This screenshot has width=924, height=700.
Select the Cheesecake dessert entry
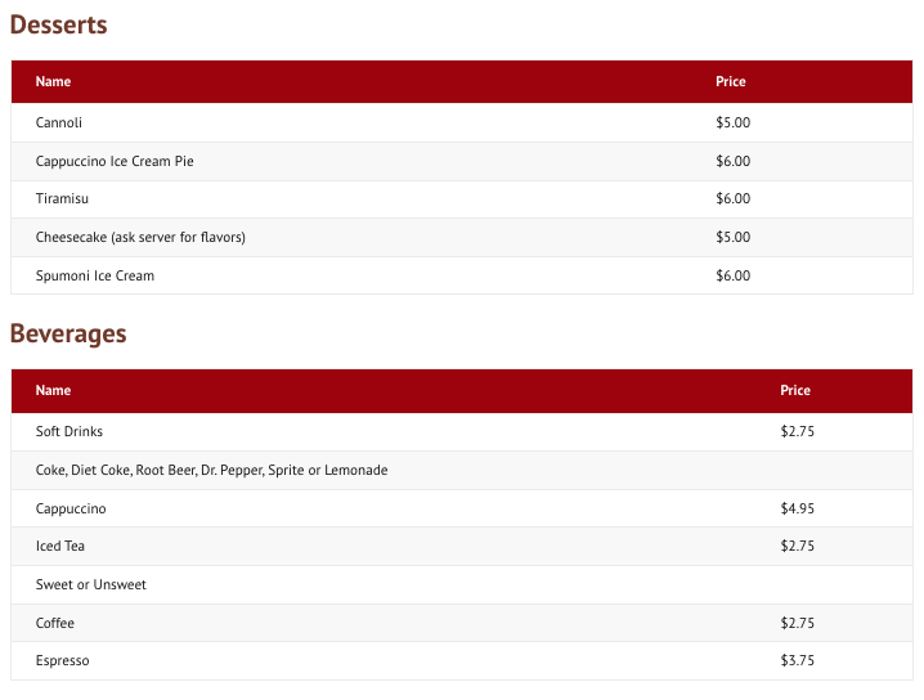click(x=140, y=237)
